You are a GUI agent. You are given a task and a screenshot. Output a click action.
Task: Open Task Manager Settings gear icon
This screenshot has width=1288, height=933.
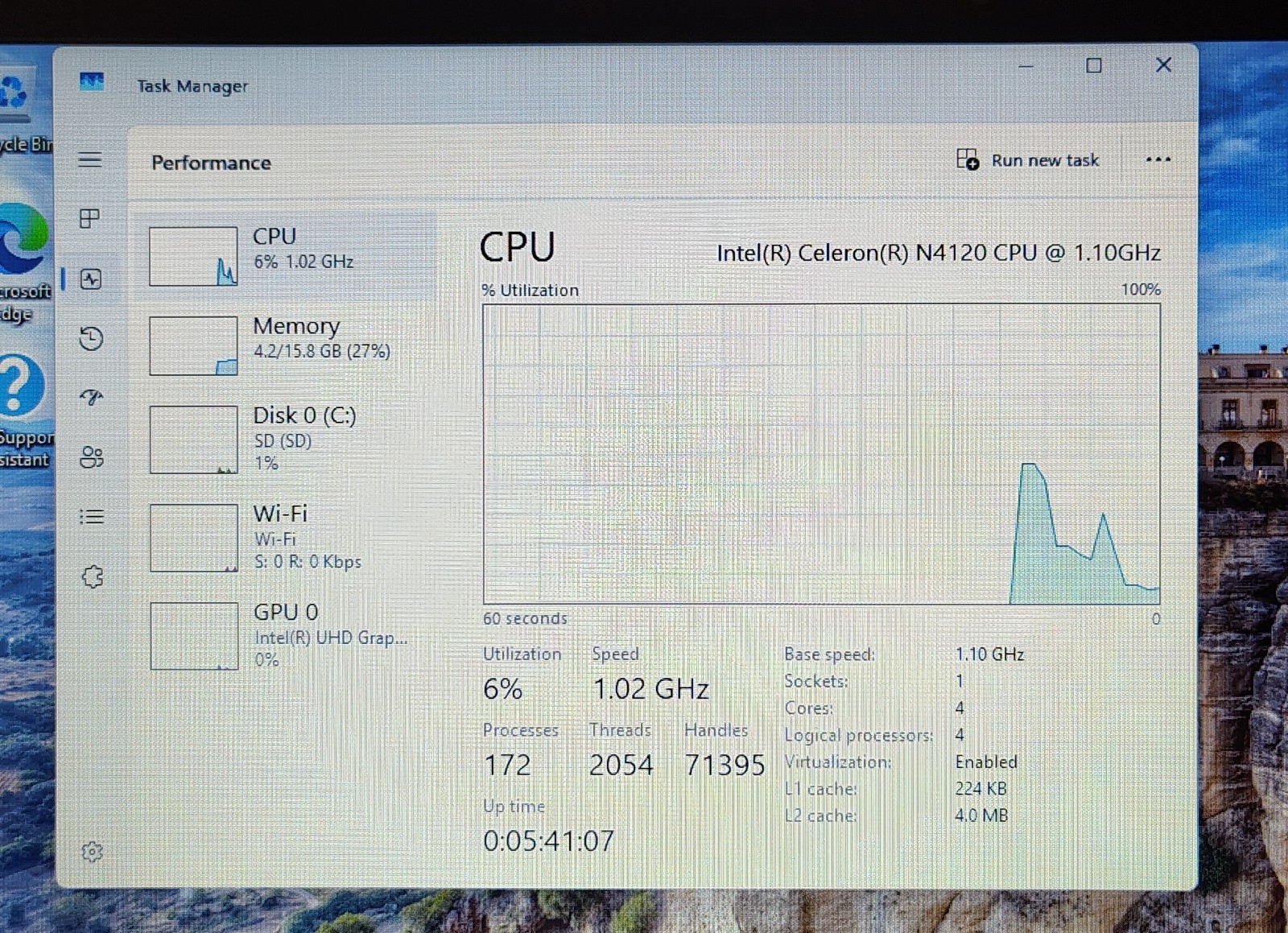click(x=93, y=852)
